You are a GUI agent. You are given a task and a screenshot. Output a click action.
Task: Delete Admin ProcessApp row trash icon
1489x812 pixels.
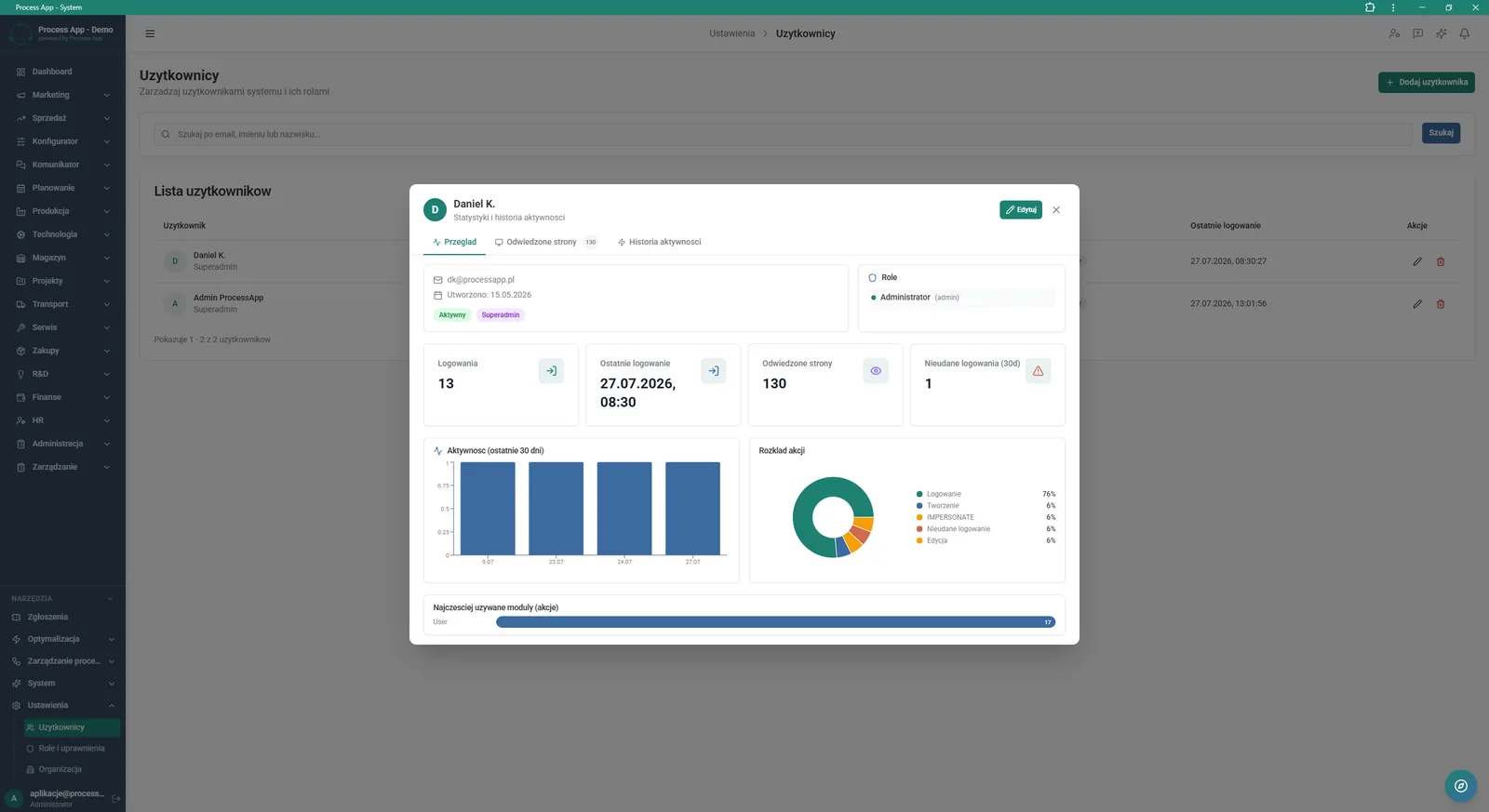point(1441,304)
